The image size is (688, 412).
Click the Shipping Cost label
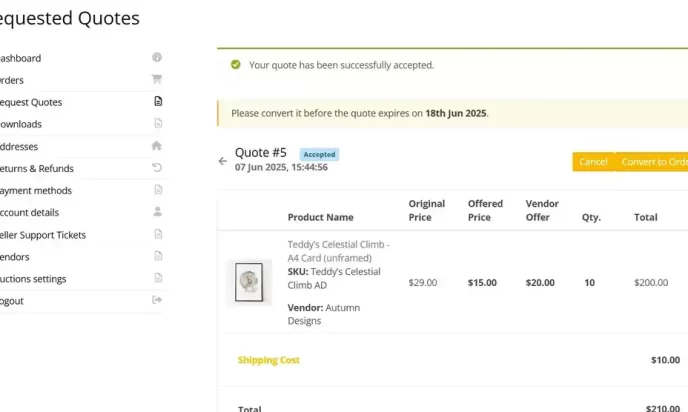pyautogui.click(x=269, y=360)
